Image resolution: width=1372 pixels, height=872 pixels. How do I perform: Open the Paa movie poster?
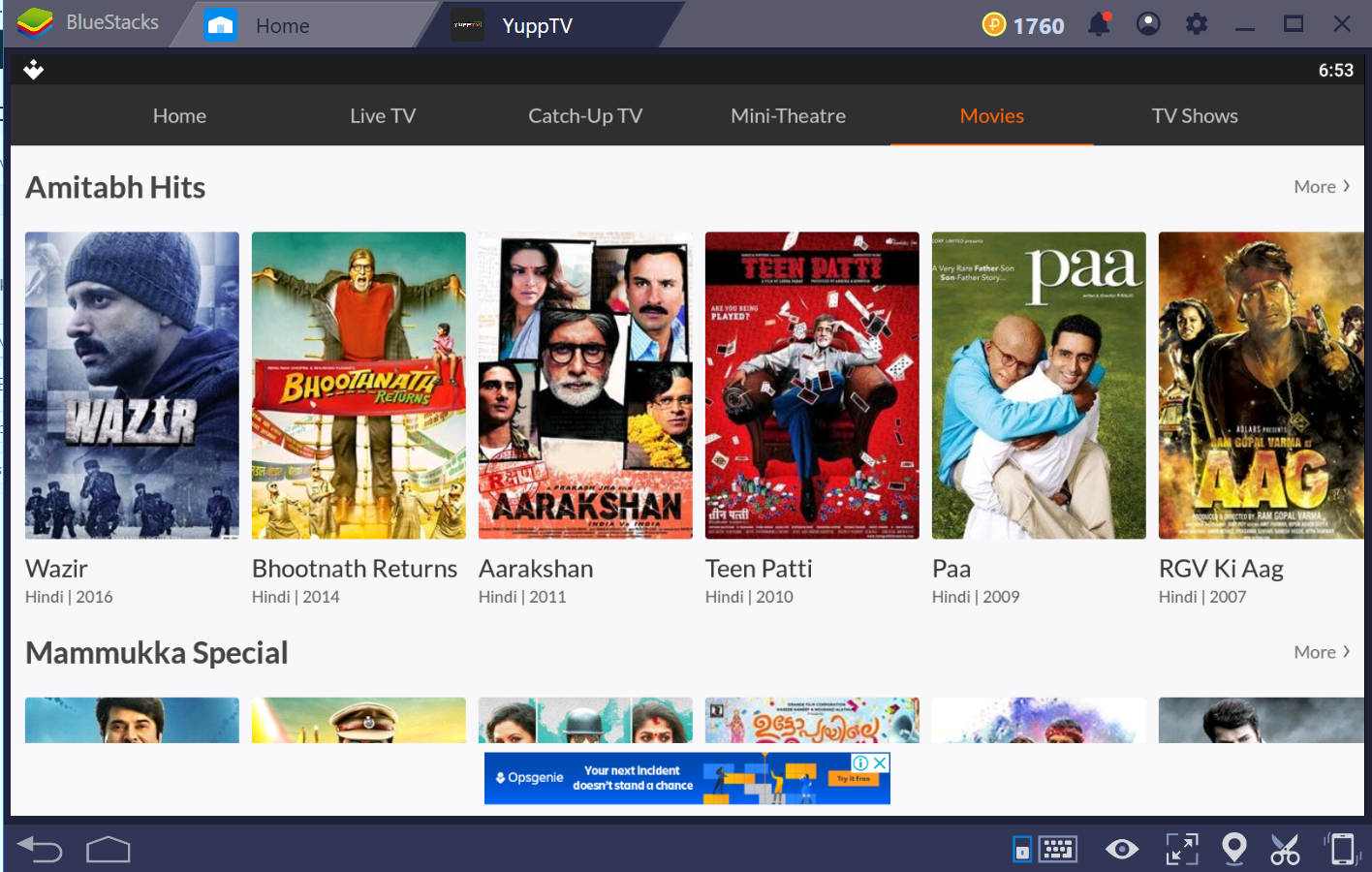1039,385
